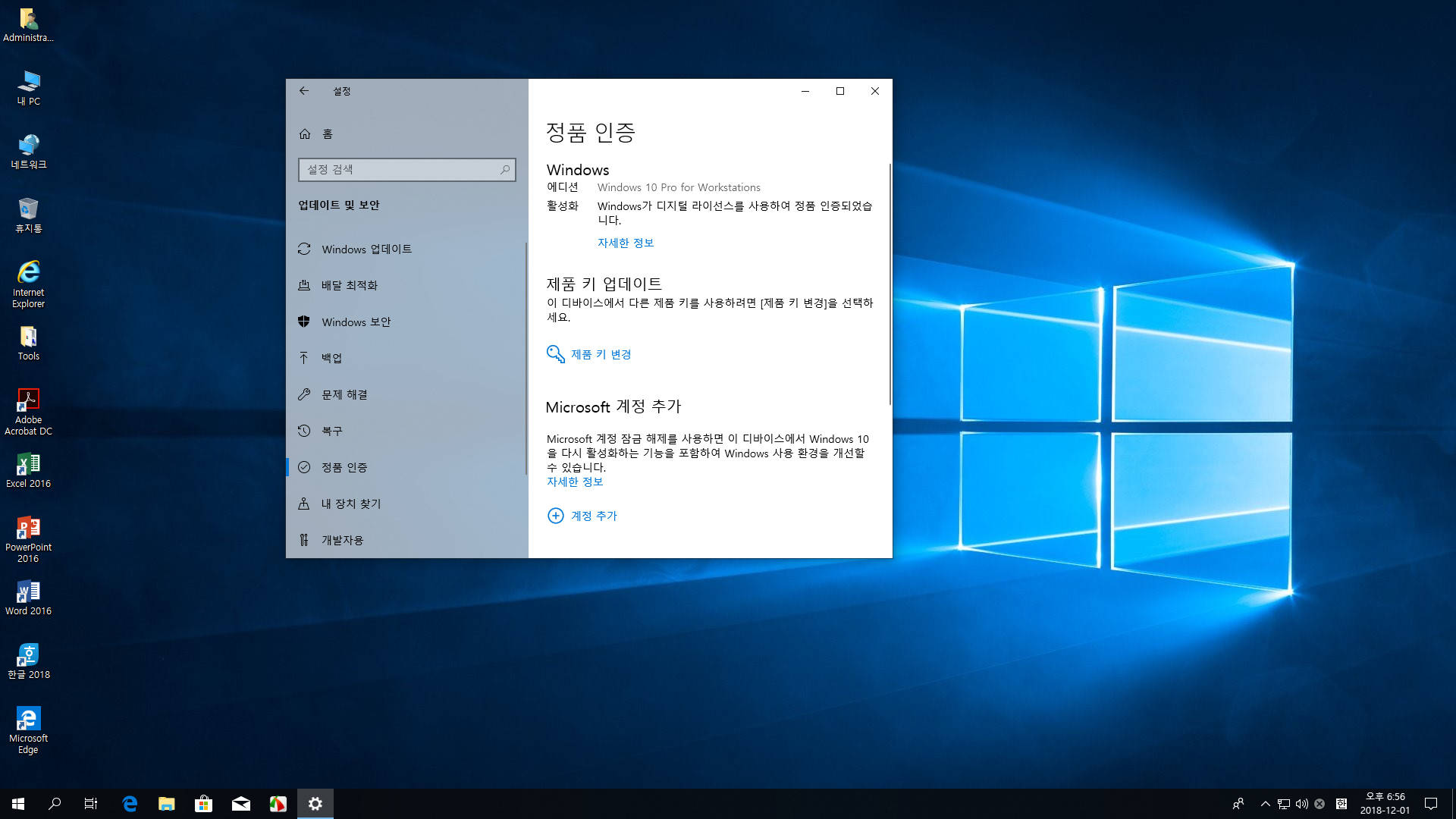
Task: Click 제품 키 변경 link
Action: click(601, 354)
